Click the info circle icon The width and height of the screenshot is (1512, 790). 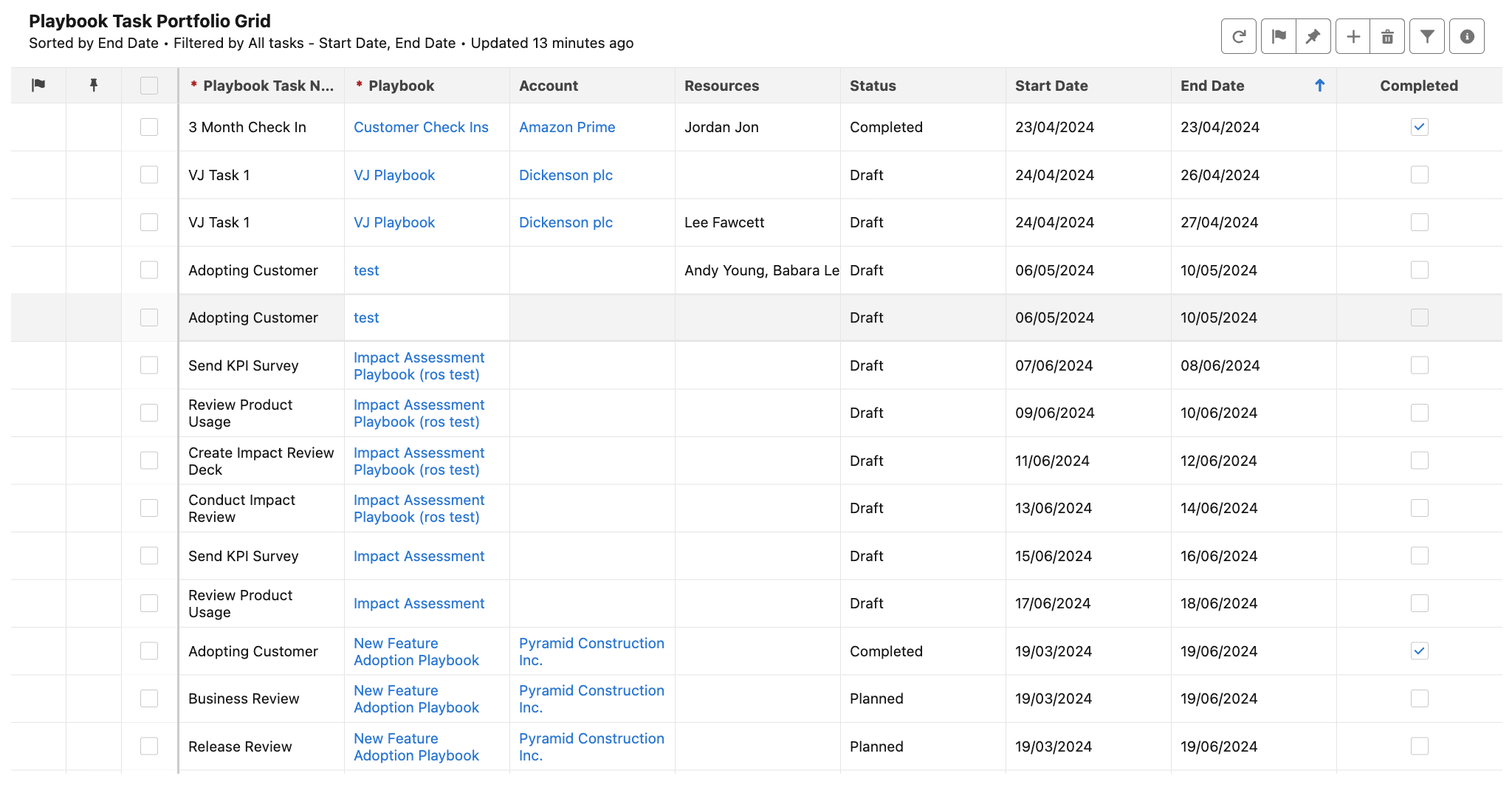click(x=1467, y=36)
